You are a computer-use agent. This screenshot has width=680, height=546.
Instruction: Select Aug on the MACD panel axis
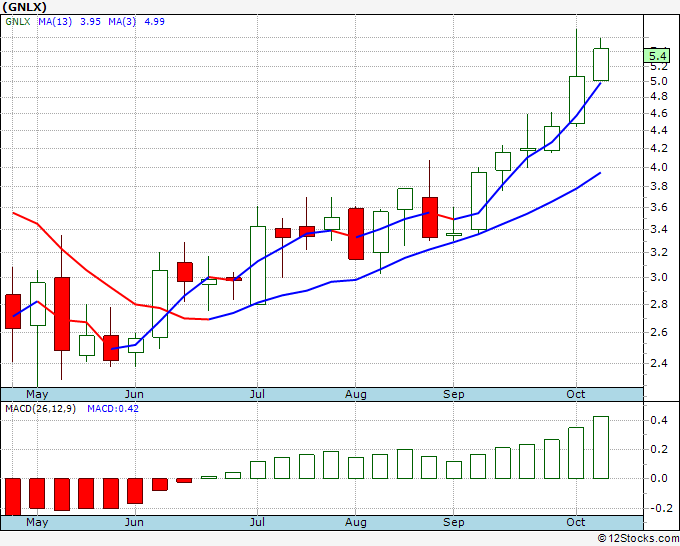tap(356, 522)
